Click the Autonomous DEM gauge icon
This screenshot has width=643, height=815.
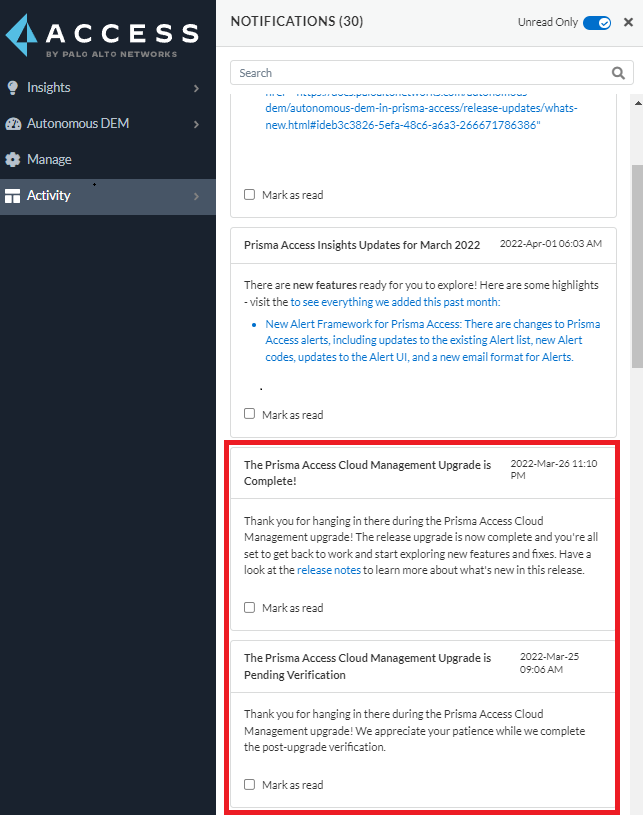[x=13, y=124]
